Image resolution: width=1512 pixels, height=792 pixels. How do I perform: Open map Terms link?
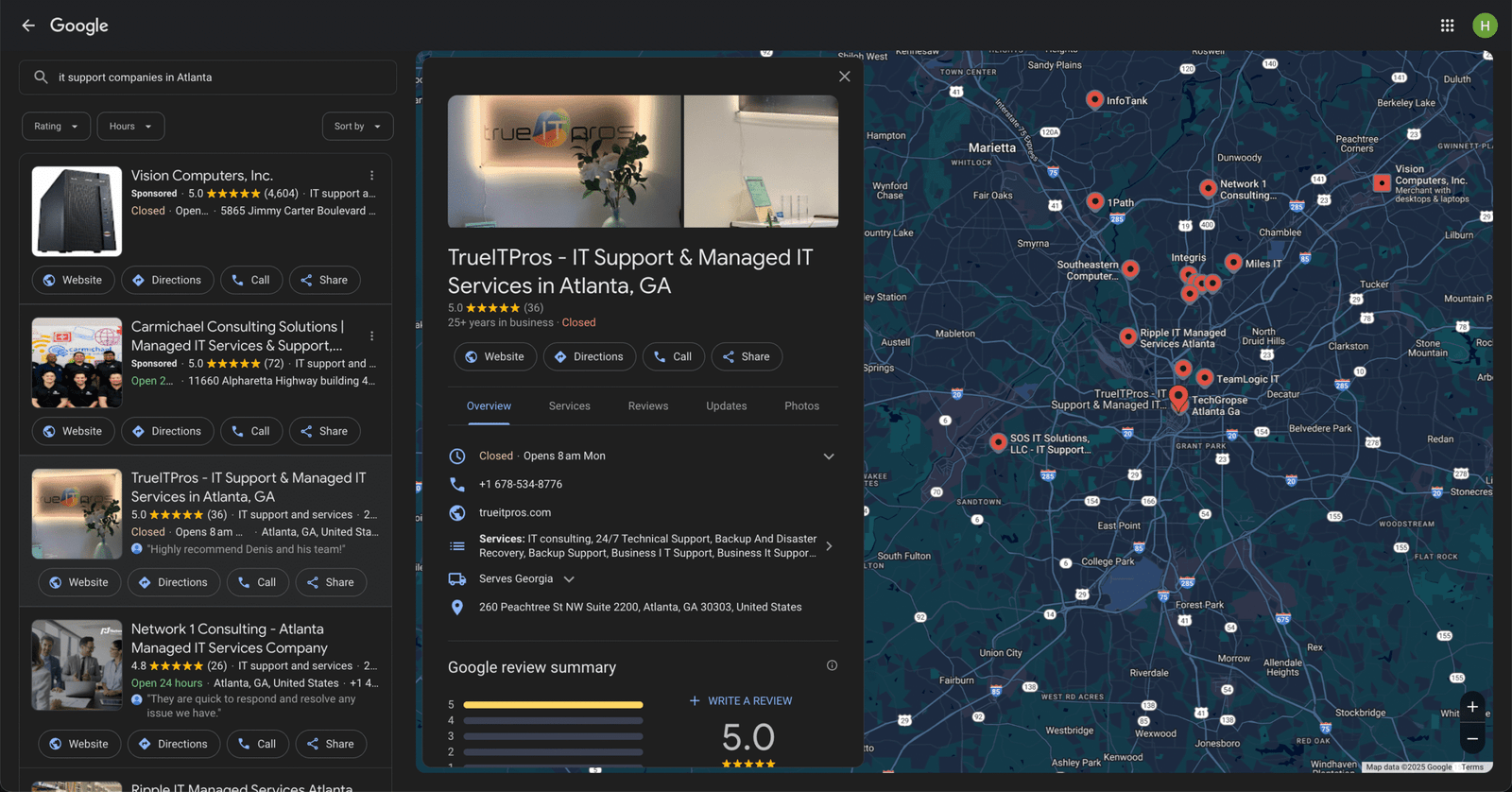click(x=1472, y=767)
